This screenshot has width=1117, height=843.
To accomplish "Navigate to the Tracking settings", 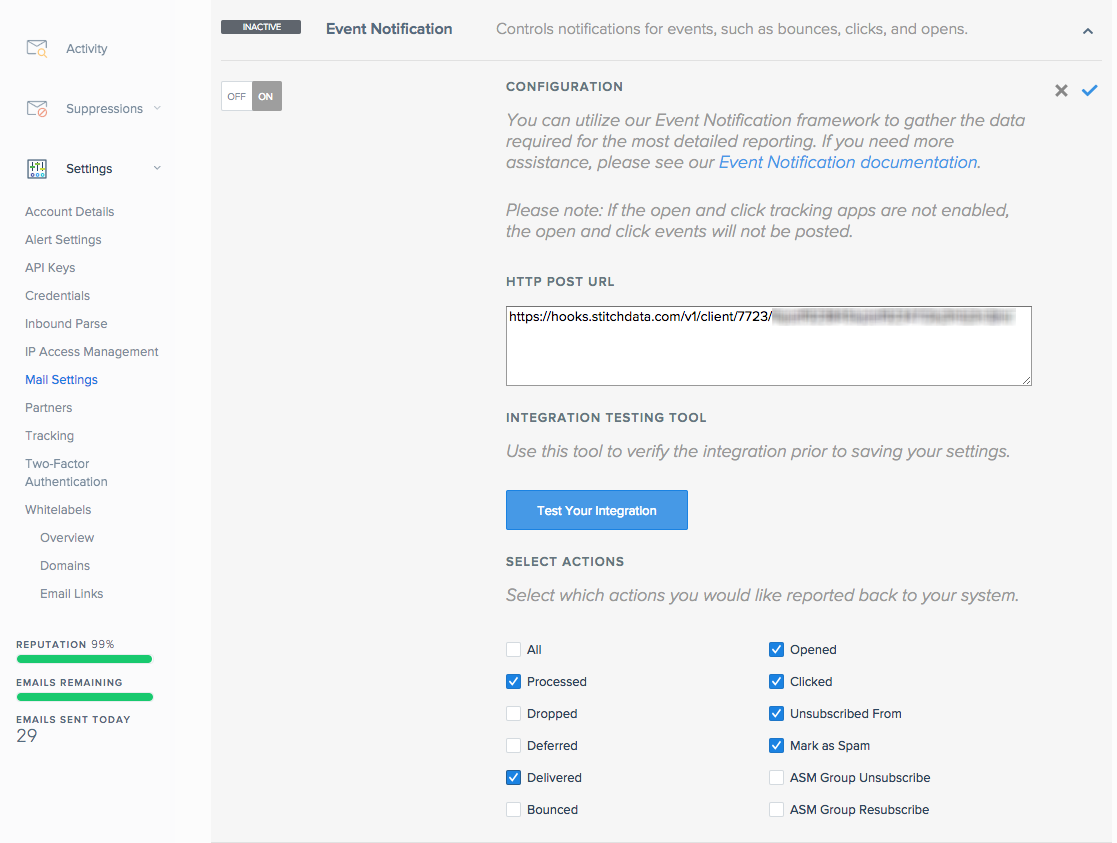I will 49,435.
